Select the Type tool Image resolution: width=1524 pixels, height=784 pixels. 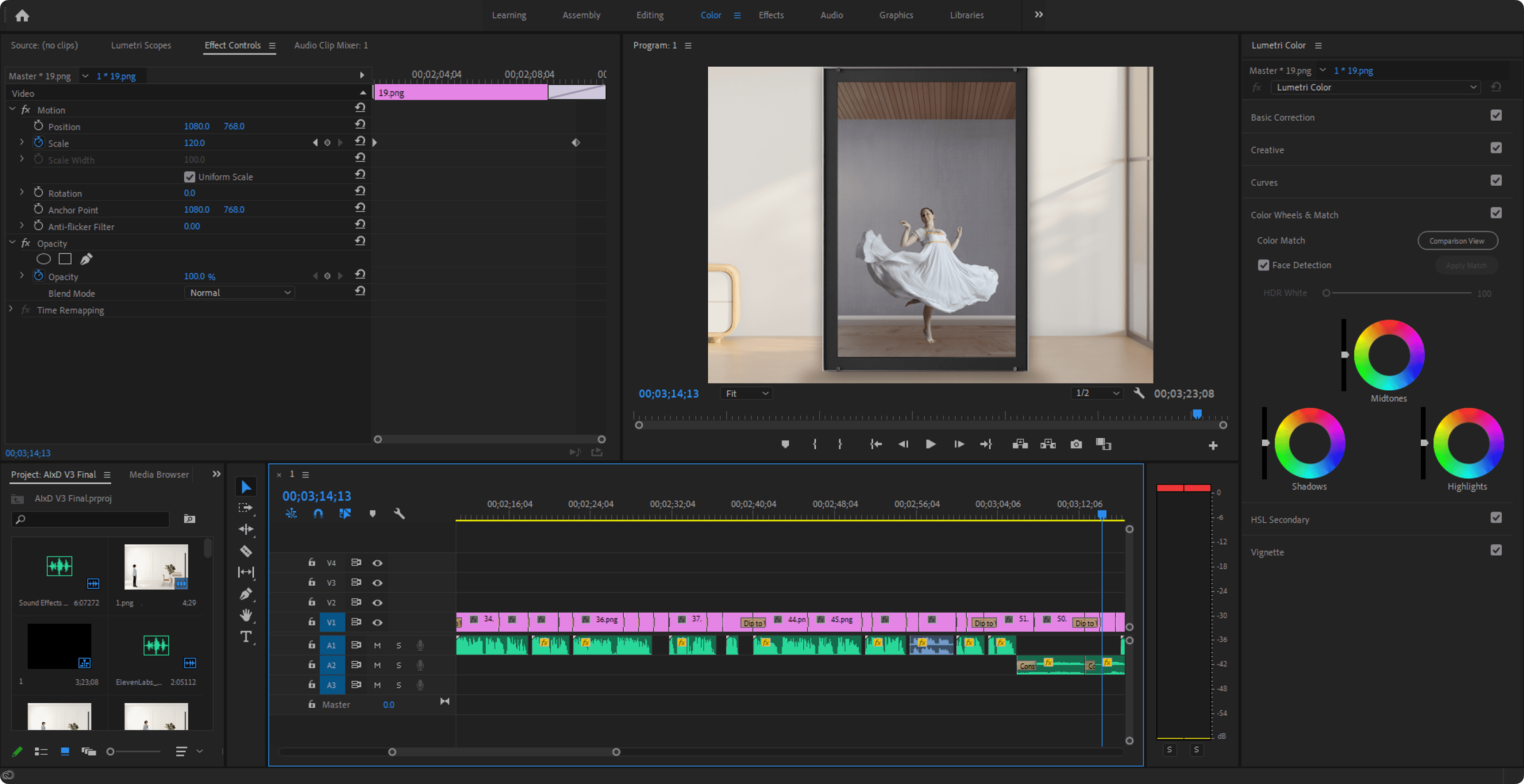(x=246, y=637)
